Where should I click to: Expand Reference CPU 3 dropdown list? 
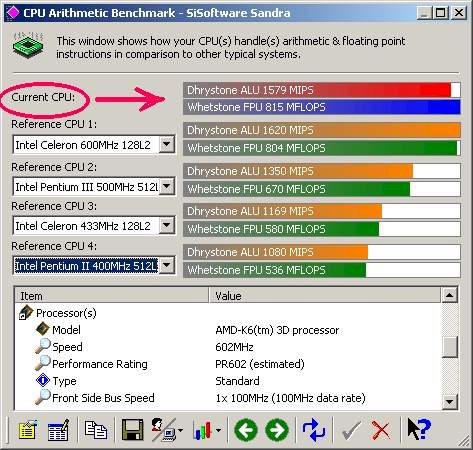tap(166, 226)
